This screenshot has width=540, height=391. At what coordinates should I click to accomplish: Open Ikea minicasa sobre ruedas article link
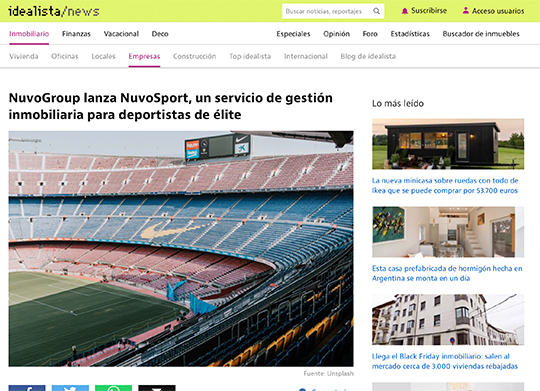(445, 185)
